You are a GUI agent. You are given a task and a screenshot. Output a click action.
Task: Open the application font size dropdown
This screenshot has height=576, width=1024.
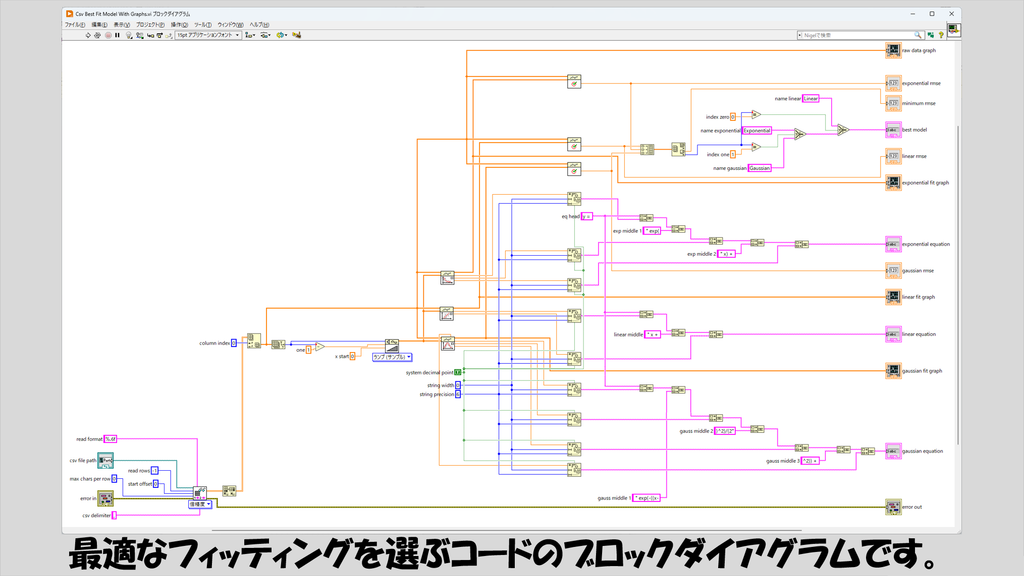pyautogui.click(x=208, y=35)
